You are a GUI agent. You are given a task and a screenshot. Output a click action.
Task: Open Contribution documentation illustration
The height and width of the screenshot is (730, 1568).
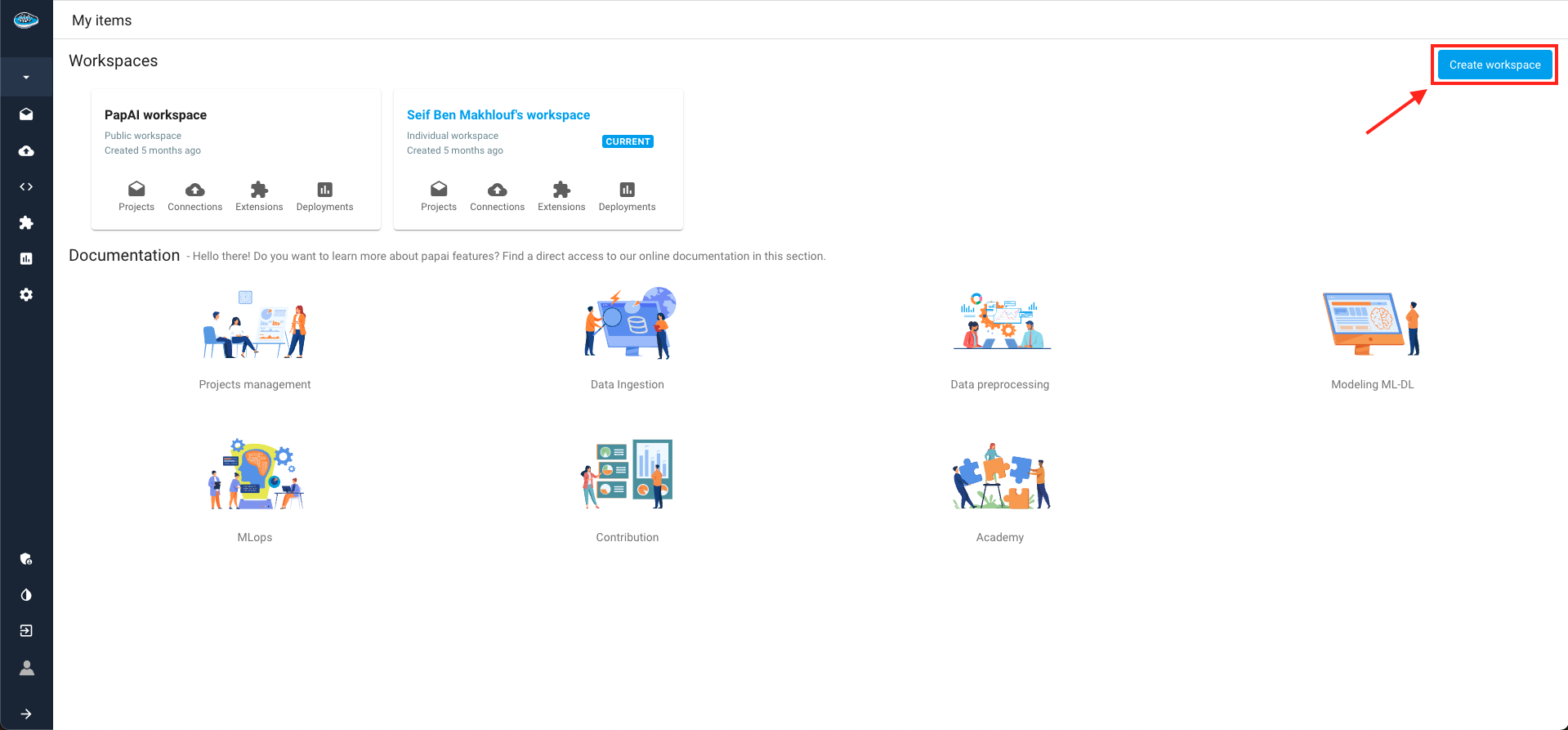[x=628, y=474]
